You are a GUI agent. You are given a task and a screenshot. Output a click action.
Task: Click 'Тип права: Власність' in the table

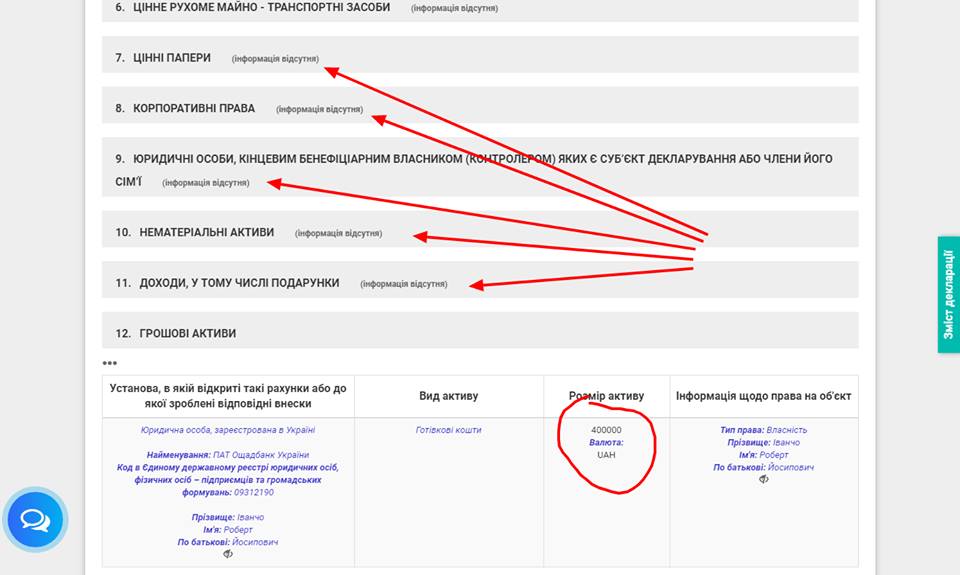click(763, 430)
